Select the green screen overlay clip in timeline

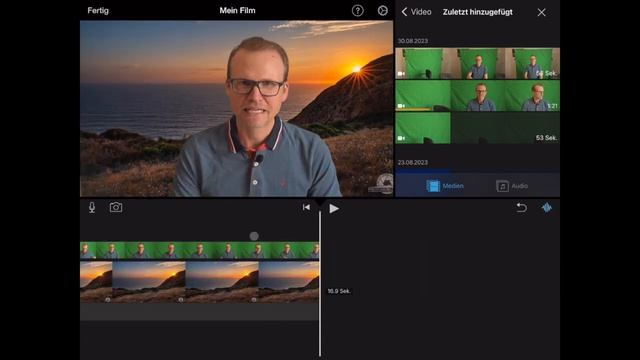pyautogui.click(x=200, y=250)
